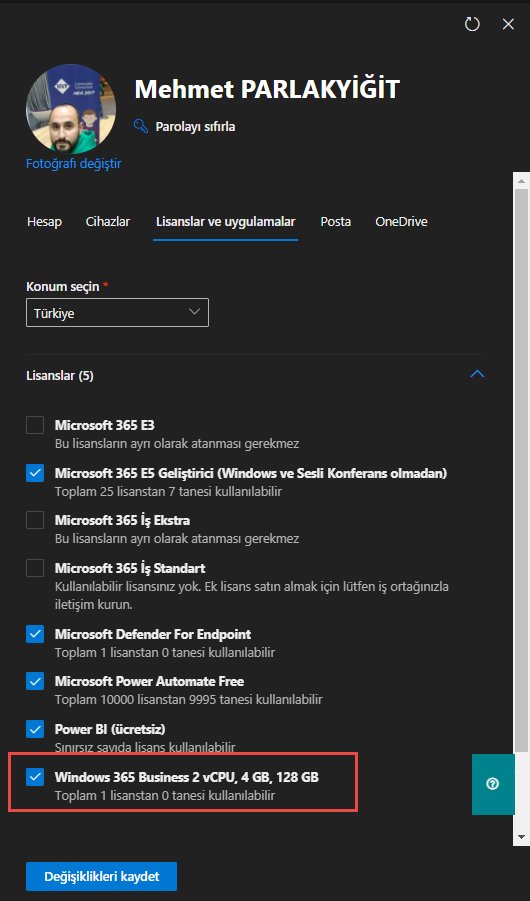The image size is (530, 901).
Task: Click the user profile photo
Action: pyautogui.click(x=71, y=109)
